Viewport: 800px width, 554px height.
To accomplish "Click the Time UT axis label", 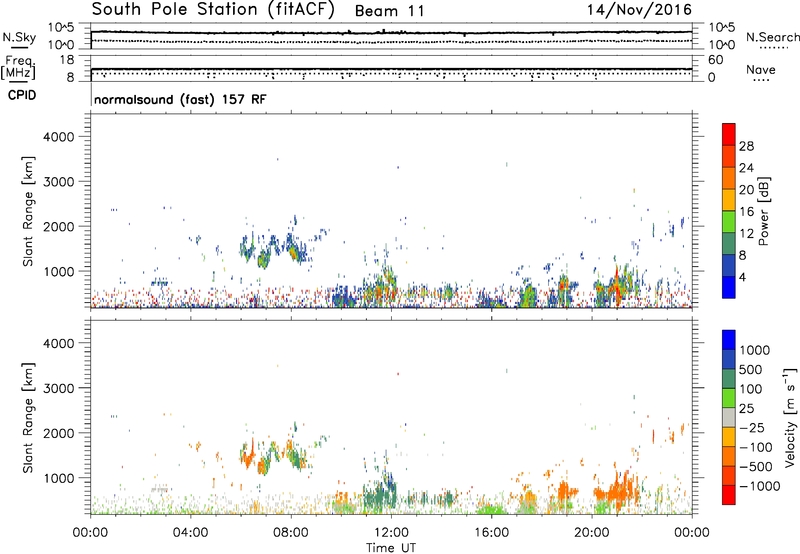I will [391, 548].
